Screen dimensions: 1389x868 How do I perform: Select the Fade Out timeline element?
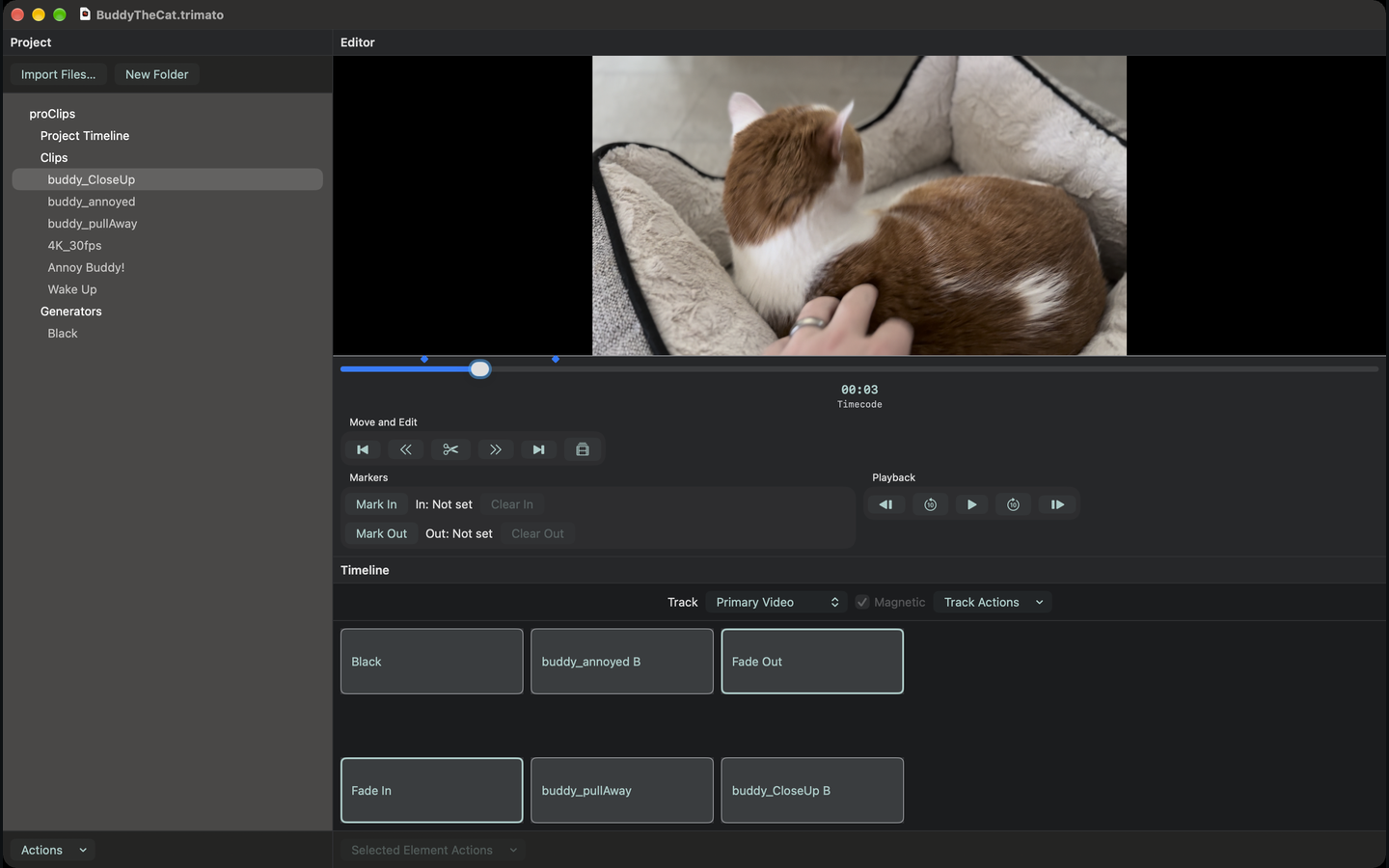pyautogui.click(x=812, y=662)
